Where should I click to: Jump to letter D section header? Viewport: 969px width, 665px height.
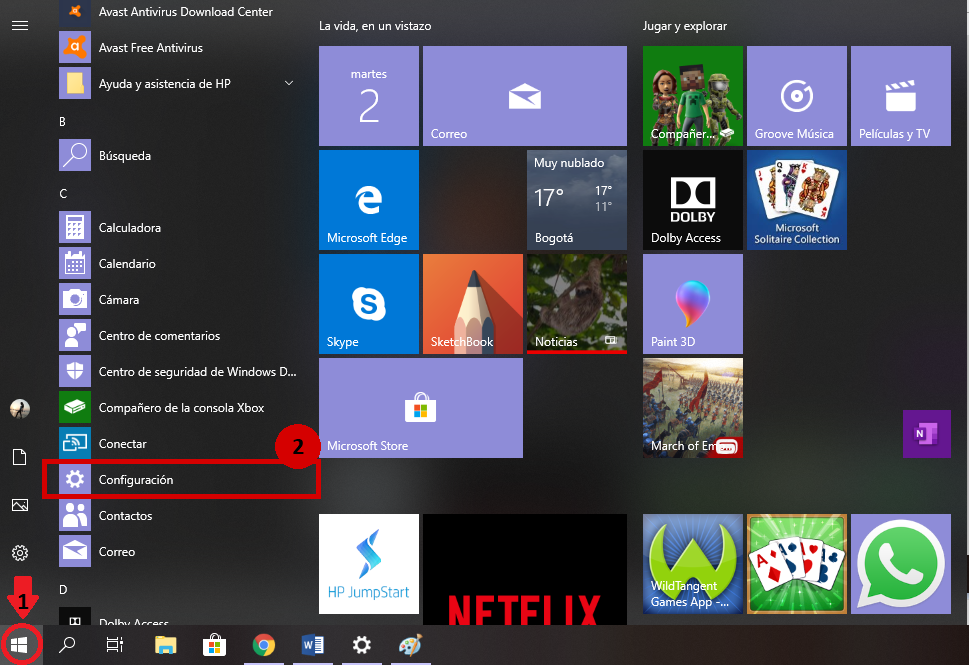[63, 590]
